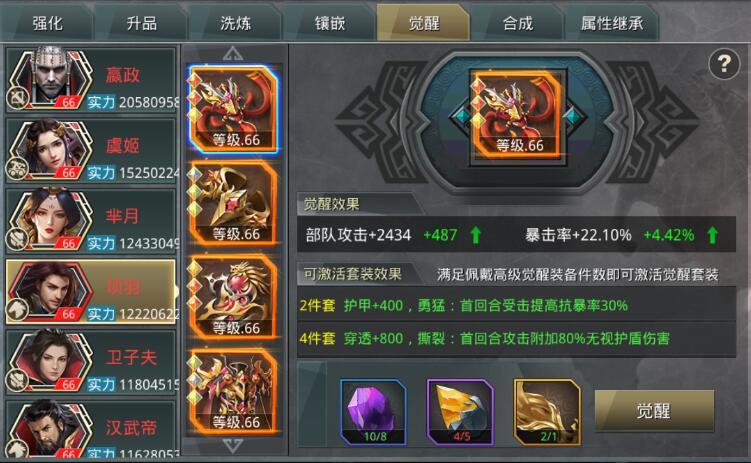Select the golden horn material 2/1
The width and height of the screenshot is (751, 463).
(x=546, y=412)
